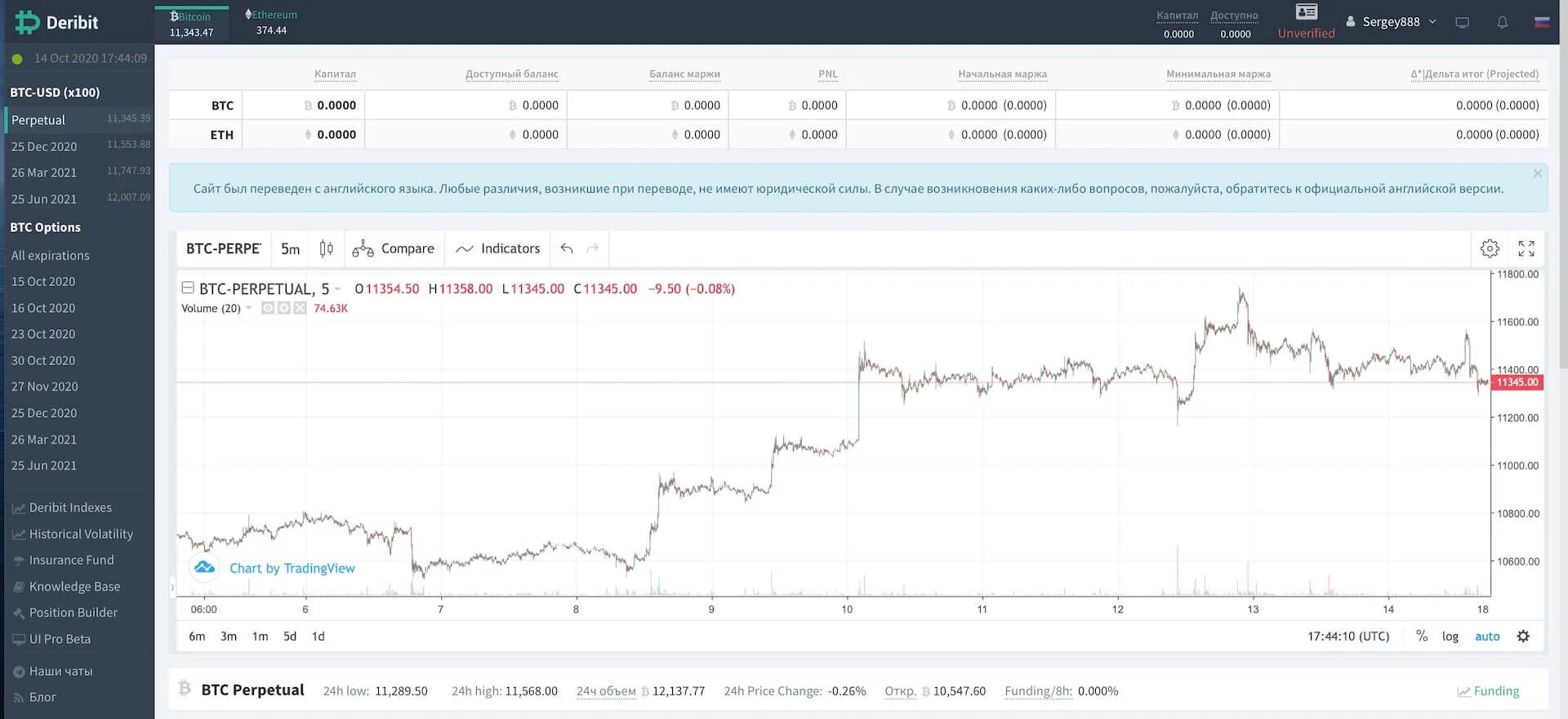The width and height of the screenshot is (1568, 719).
Task: Toggle auto scale mode
Action: [x=1487, y=636]
